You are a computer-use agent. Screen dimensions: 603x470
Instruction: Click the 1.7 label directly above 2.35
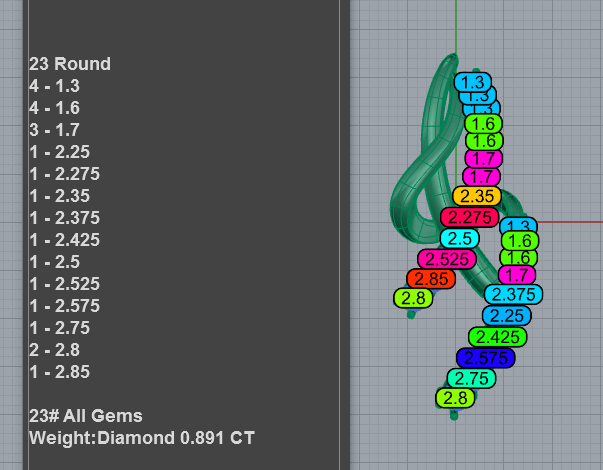(x=481, y=177)
